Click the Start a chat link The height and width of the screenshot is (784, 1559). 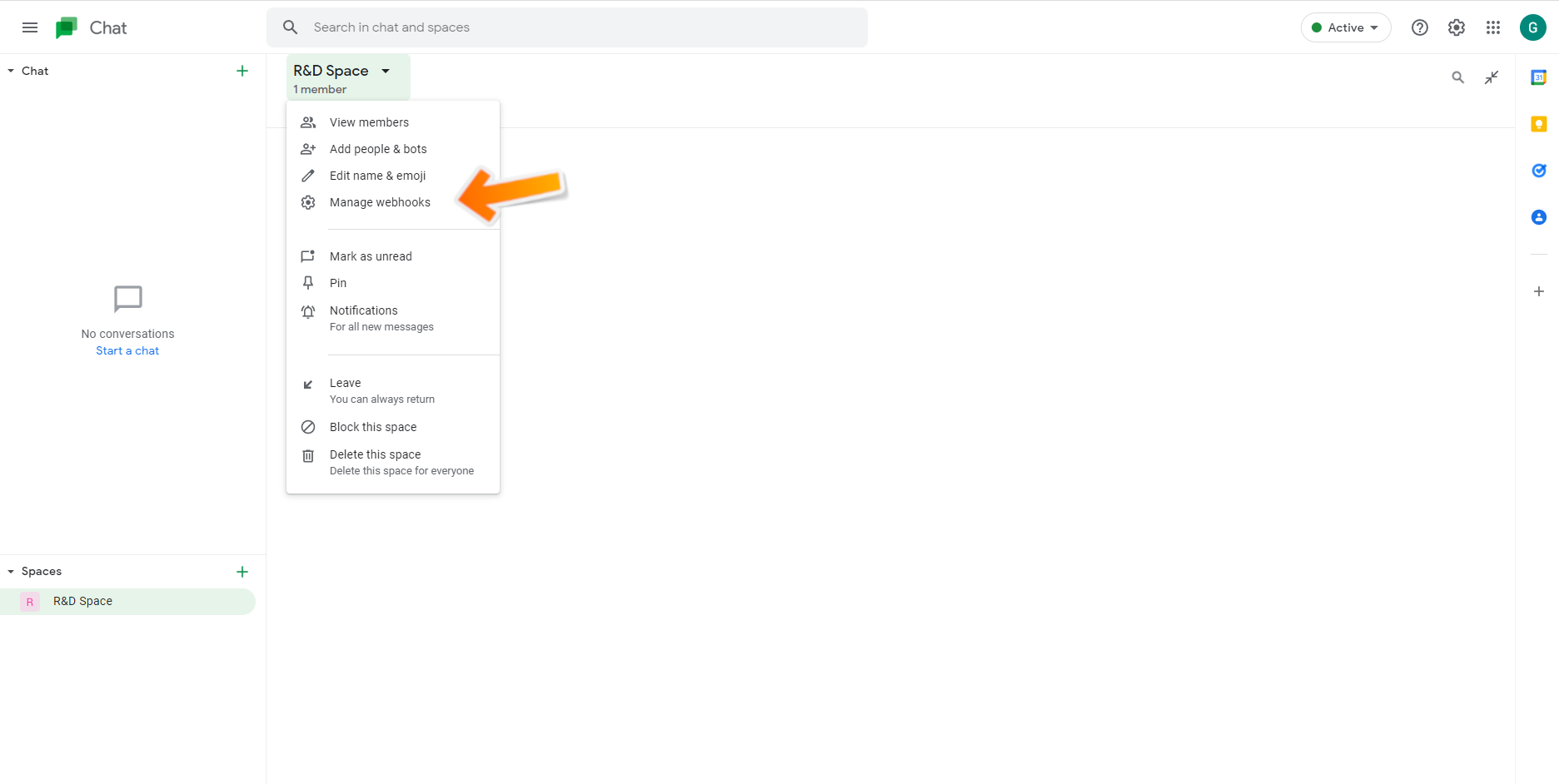click(127, 351)
